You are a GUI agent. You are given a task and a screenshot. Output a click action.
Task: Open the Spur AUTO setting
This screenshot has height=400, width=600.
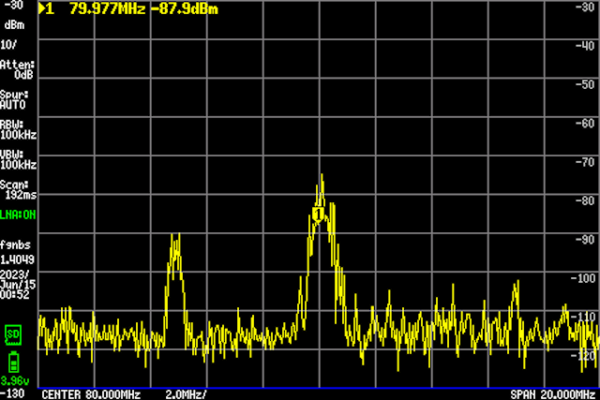(13, 98)
